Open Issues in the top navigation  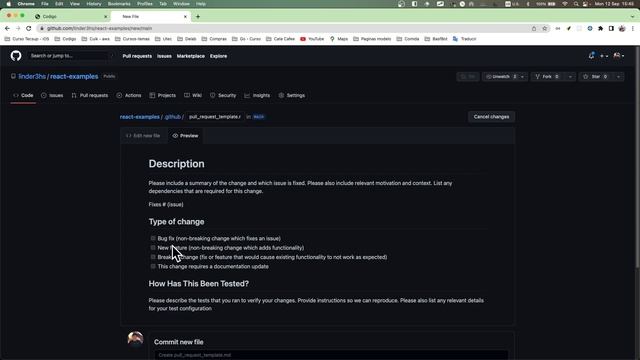pos(164,56)
